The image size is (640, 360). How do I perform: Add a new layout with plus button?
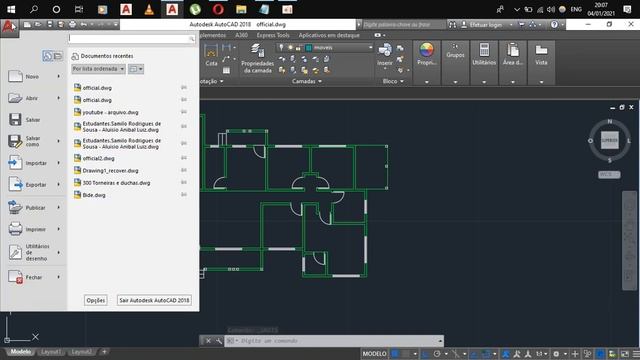point(104,351)
